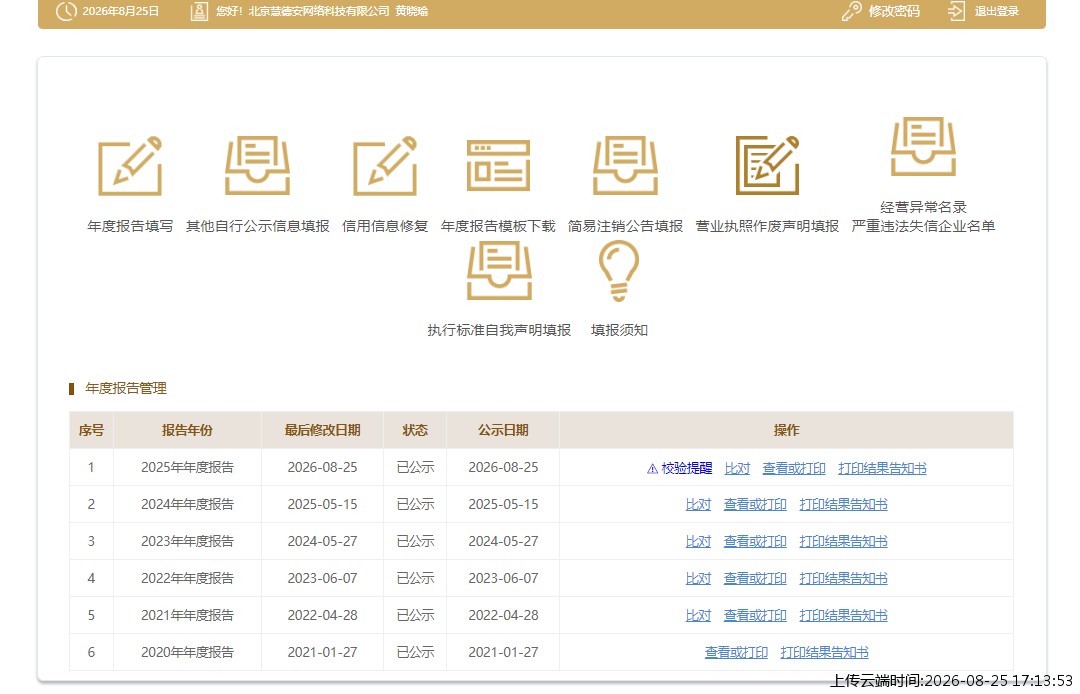Click 打印结果告知书 for 2020年年度报告
1080x694 pixels.
824,653
